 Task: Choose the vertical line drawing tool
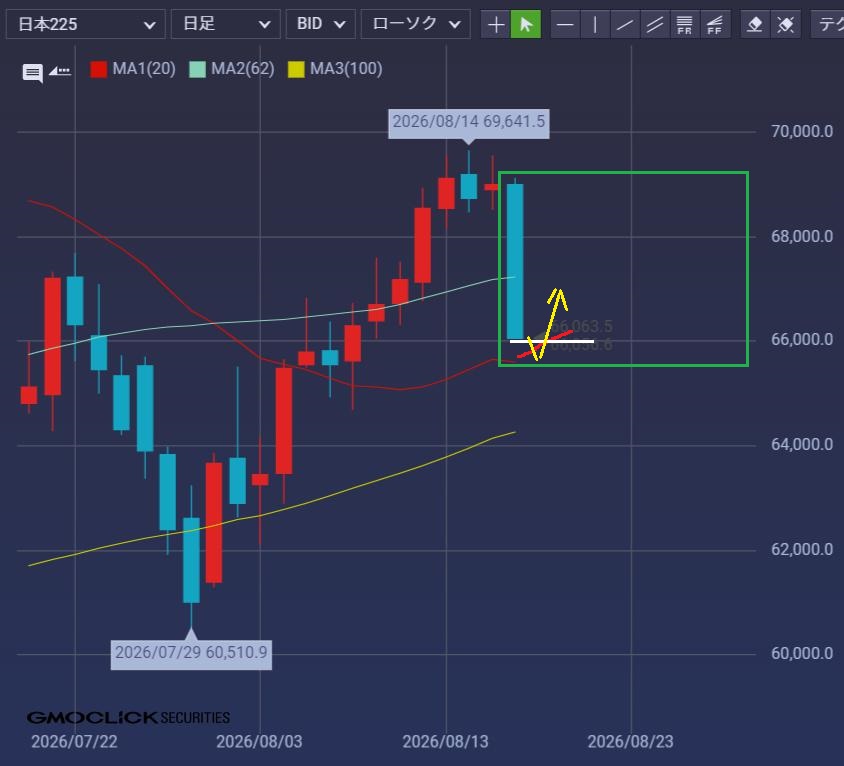click(x=595, y=24)
